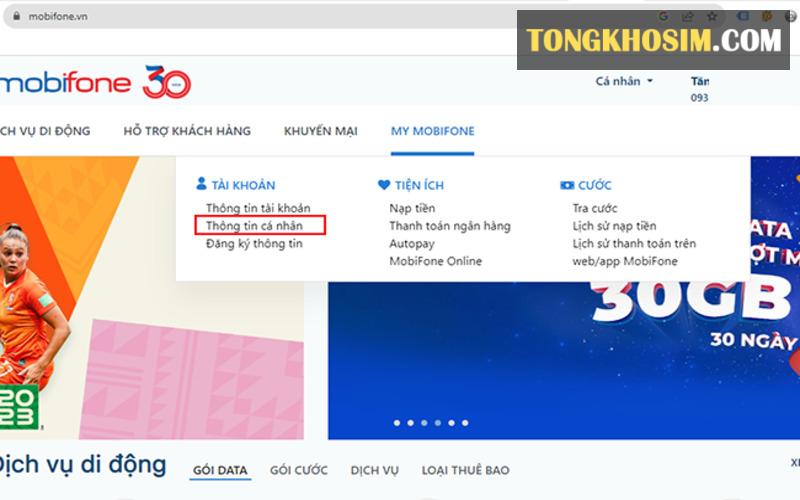Select Thanh toán ngân hàng
The height and width of the screenshot is (500, 800).
450,226
